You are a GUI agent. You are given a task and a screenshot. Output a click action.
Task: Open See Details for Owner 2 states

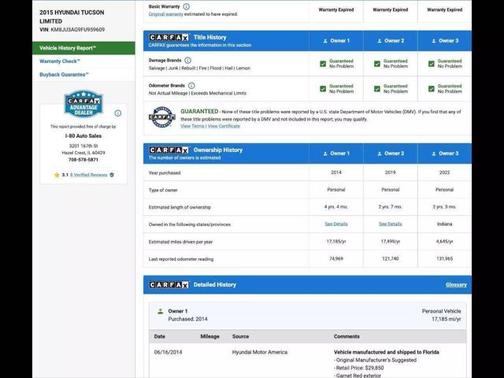point(390,224)
